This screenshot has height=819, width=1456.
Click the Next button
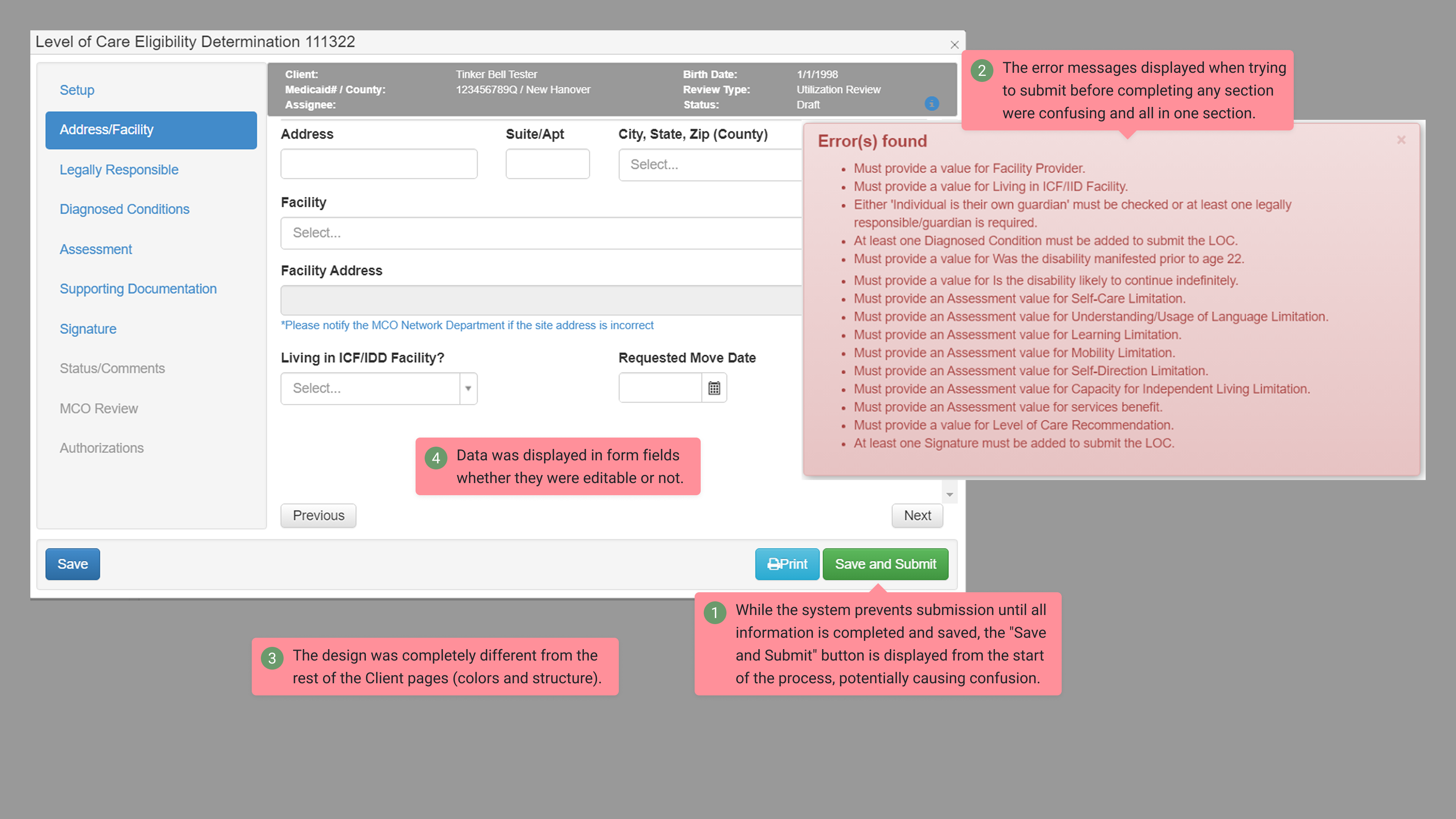[x=917, y=516]
